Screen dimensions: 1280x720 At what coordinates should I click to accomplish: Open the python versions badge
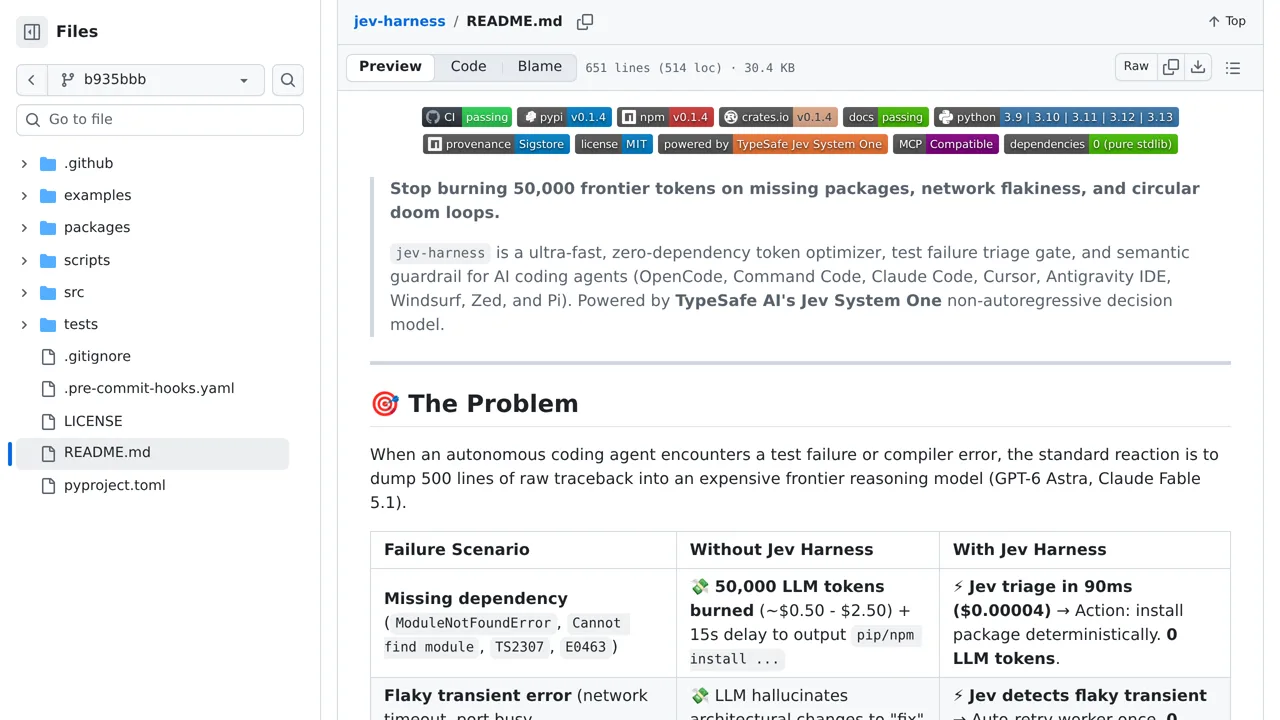(1056, 117)
